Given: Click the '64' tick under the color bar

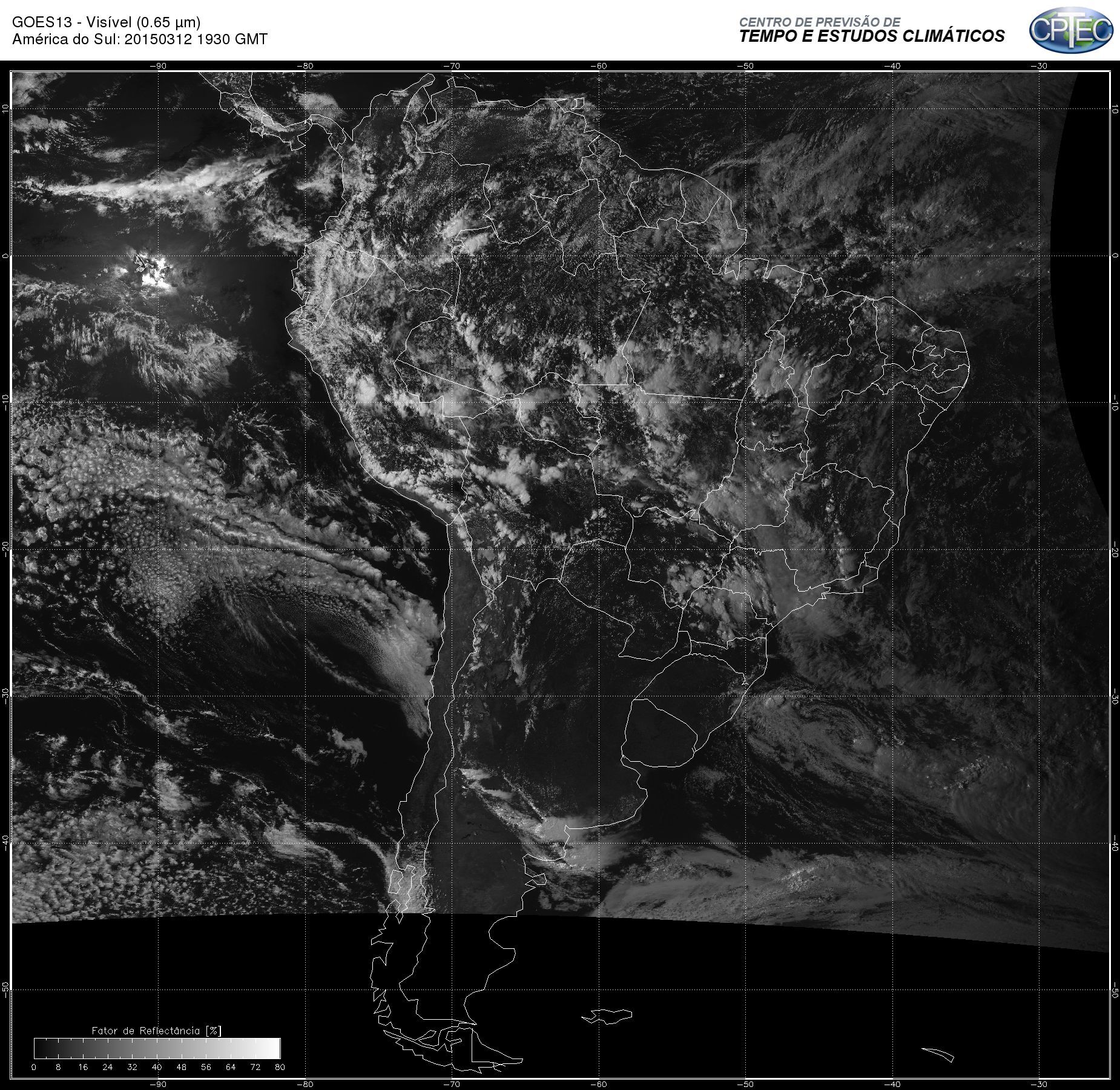Looking at the screenshot, I should click(x=231, y=1067).
